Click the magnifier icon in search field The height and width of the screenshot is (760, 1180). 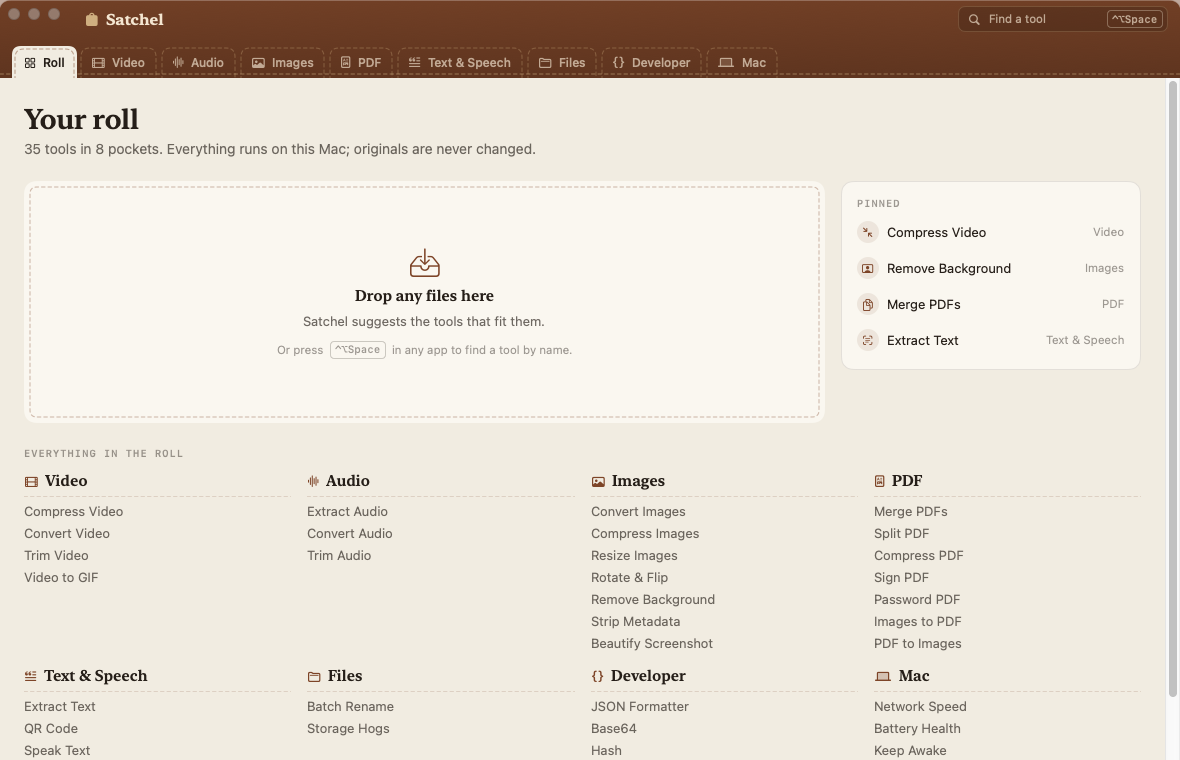974,20
